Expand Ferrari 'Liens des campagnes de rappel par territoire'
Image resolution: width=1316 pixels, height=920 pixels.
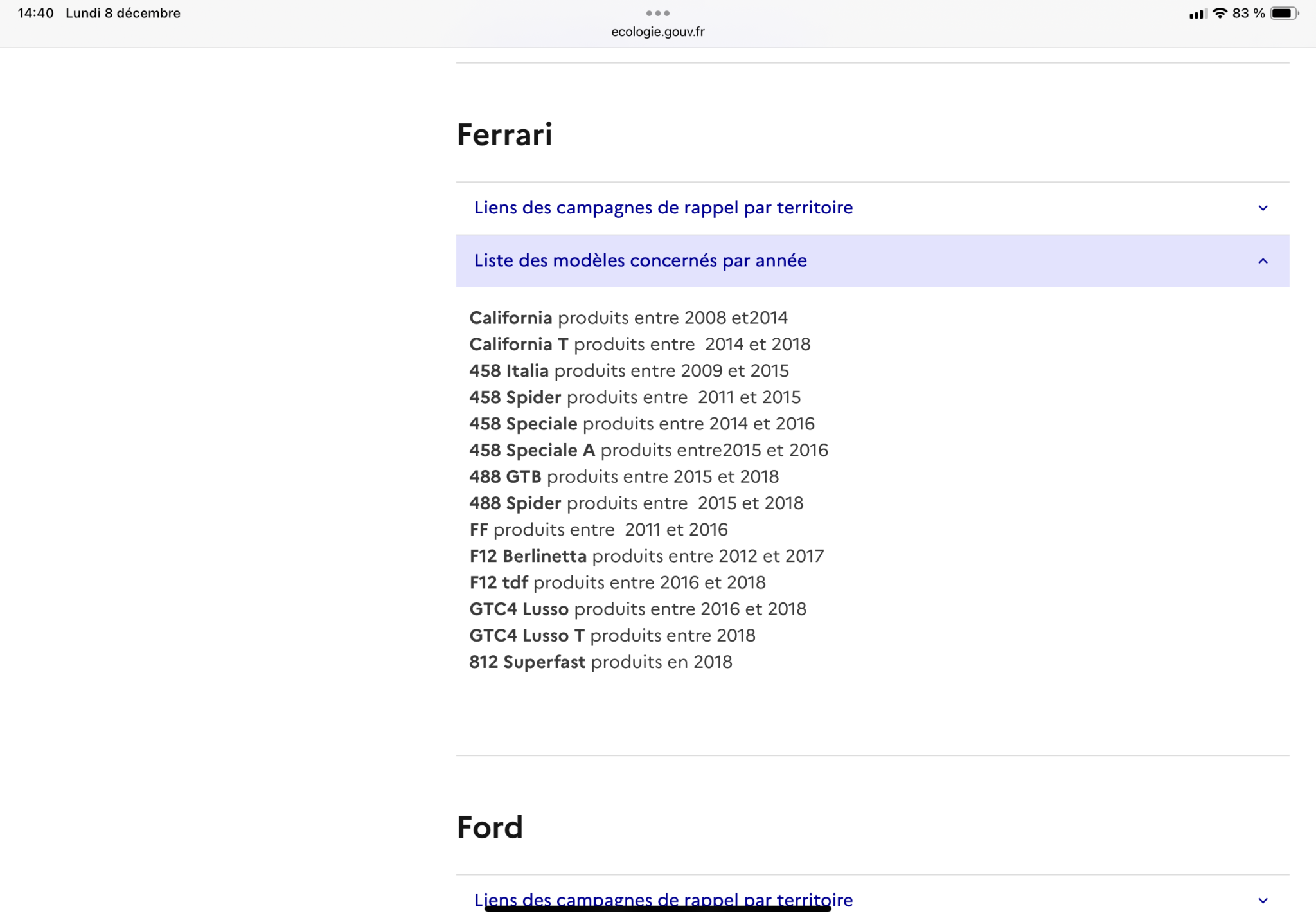872,208
